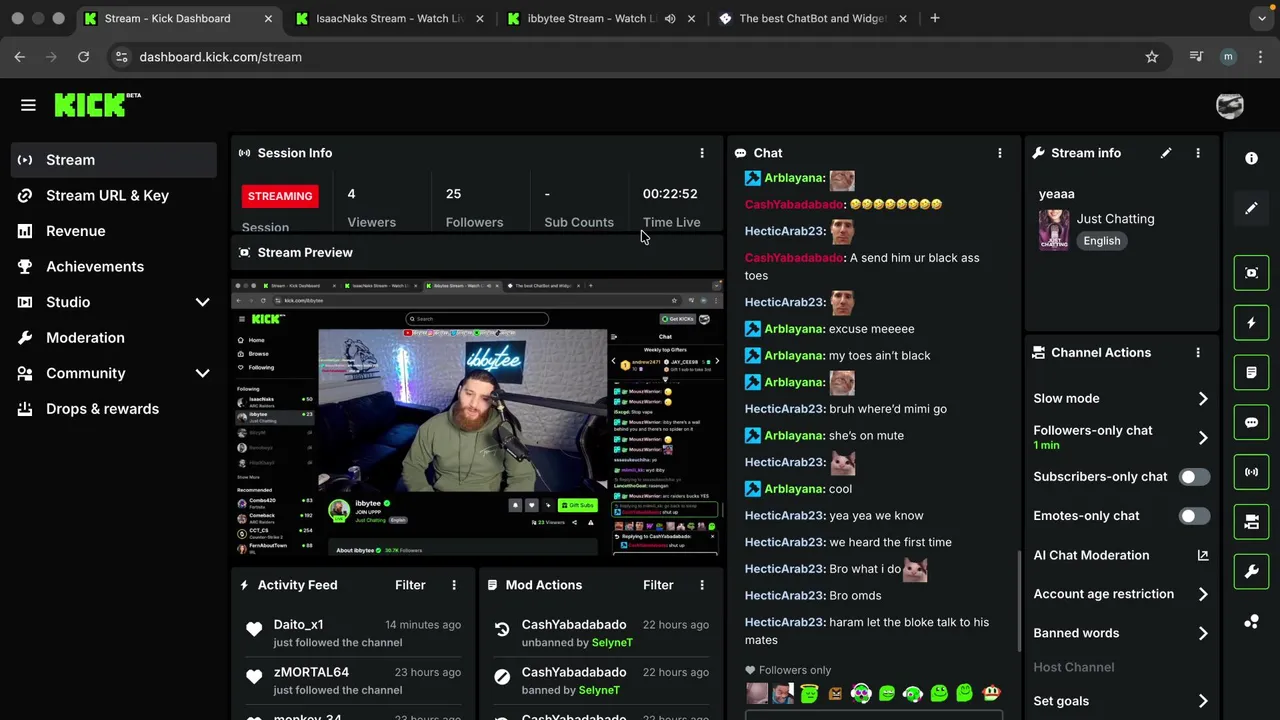Toggle the lightning bolt widget icon
The width and height of the screenshot is (1280, 720).
click(x=1251, y=323)
